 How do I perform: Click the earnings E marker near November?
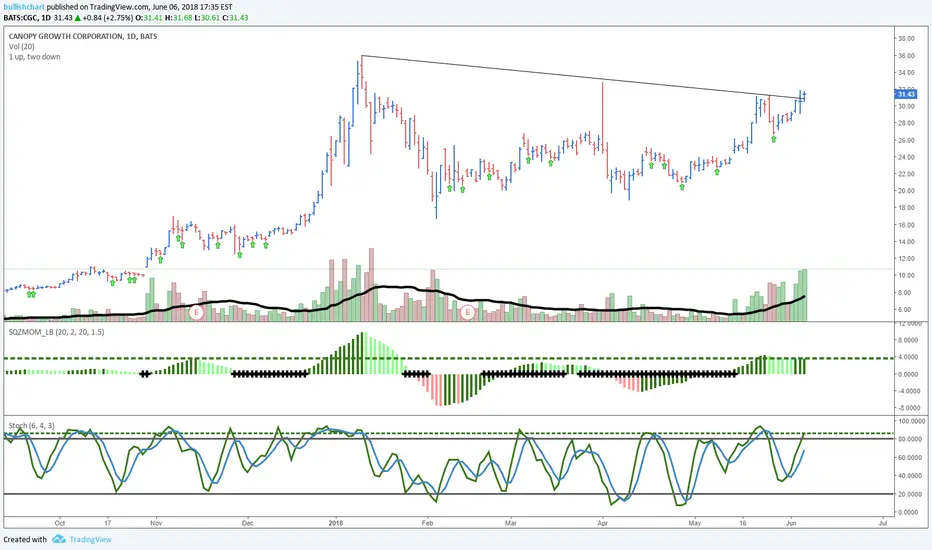[x=196, y=312]
